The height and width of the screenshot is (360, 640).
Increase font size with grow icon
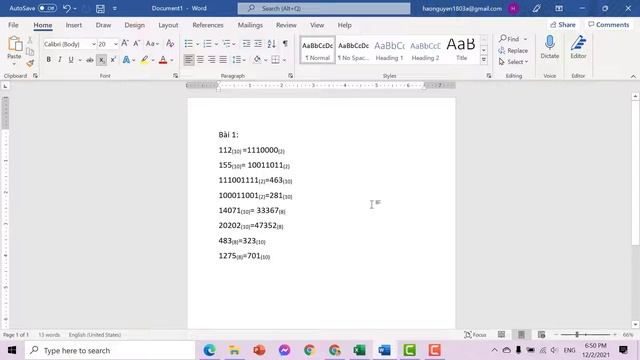point(125,44)
